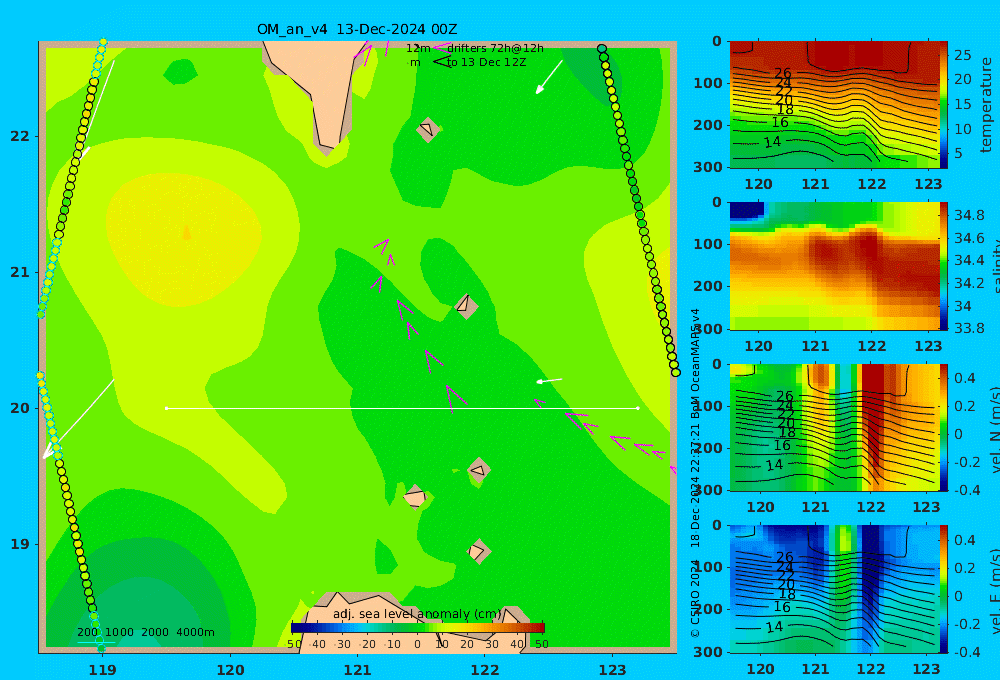Click the 'adj. sea level anomaly (cm)' label
This screenshot has width=1000, height=680.
tap(418, 614)
